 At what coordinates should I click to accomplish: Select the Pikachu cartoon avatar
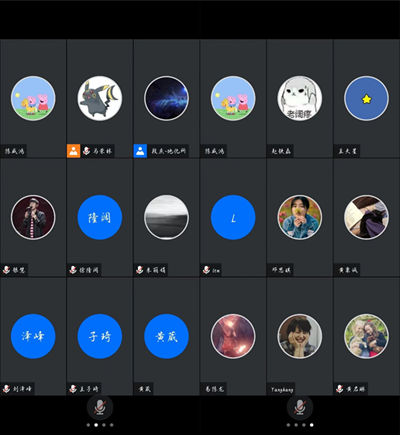100,98
